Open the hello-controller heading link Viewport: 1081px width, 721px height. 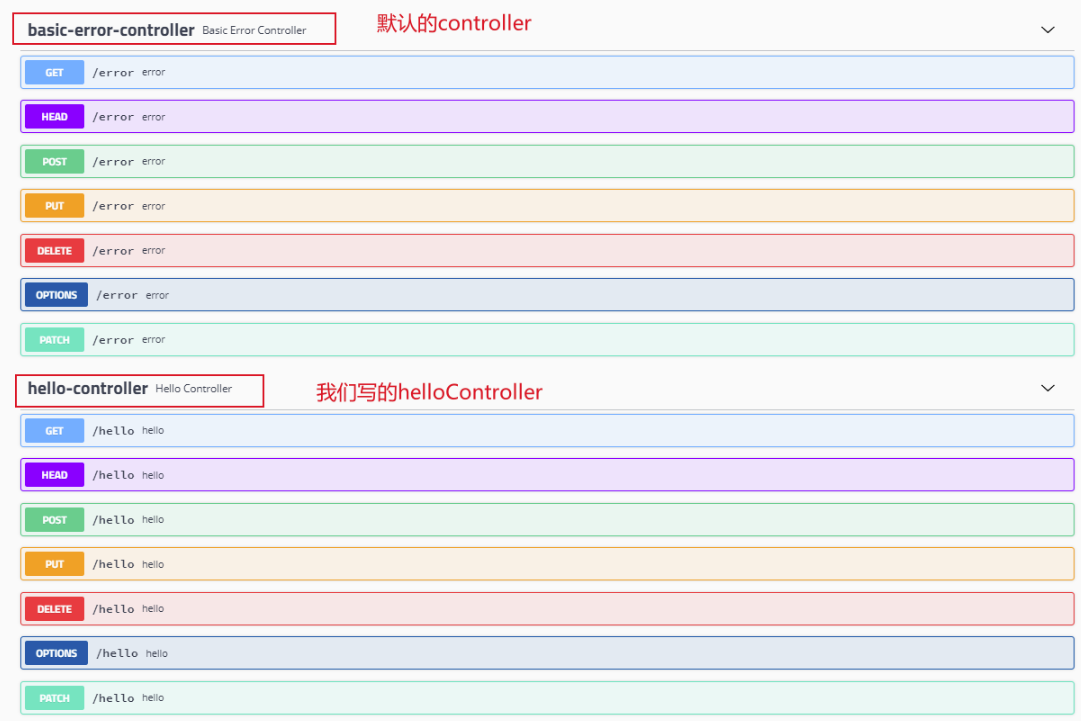(x=88, y=389)
